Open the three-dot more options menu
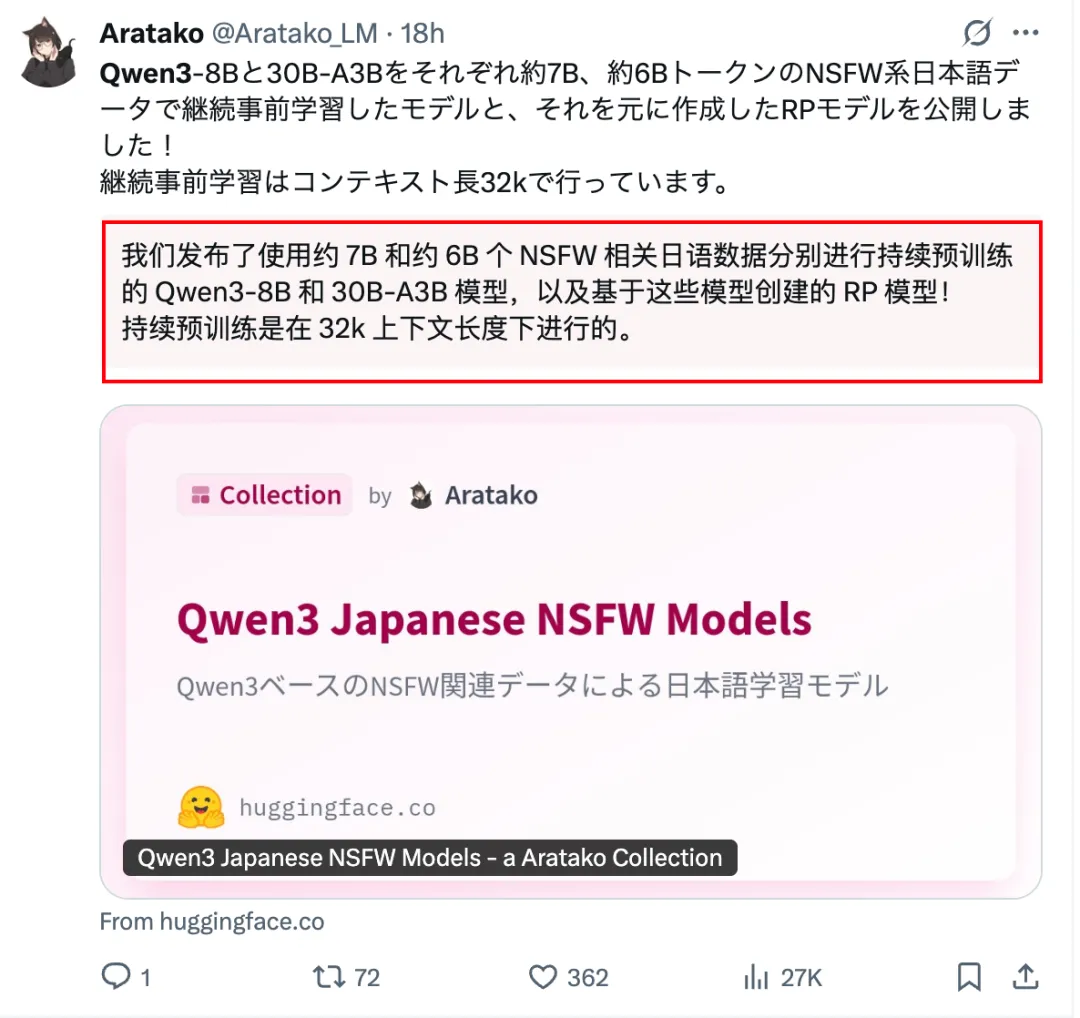This screenshot has height=1018, width=1080. [1026, 32]
